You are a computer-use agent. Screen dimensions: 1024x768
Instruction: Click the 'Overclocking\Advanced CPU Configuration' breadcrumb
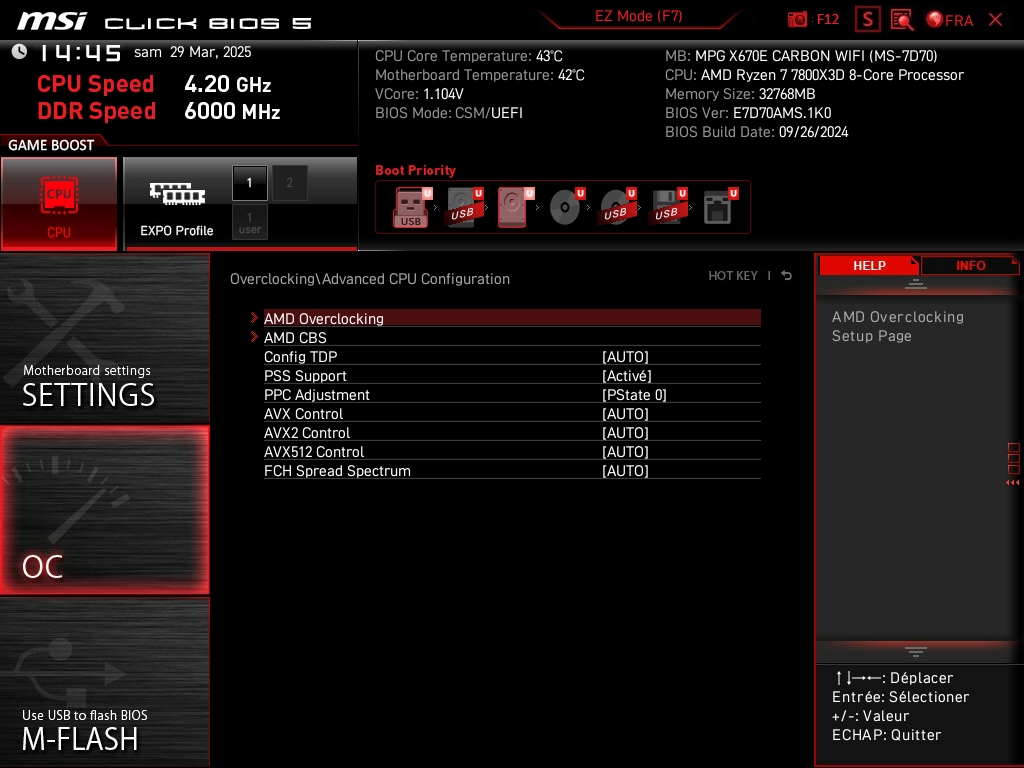point(370,279)
